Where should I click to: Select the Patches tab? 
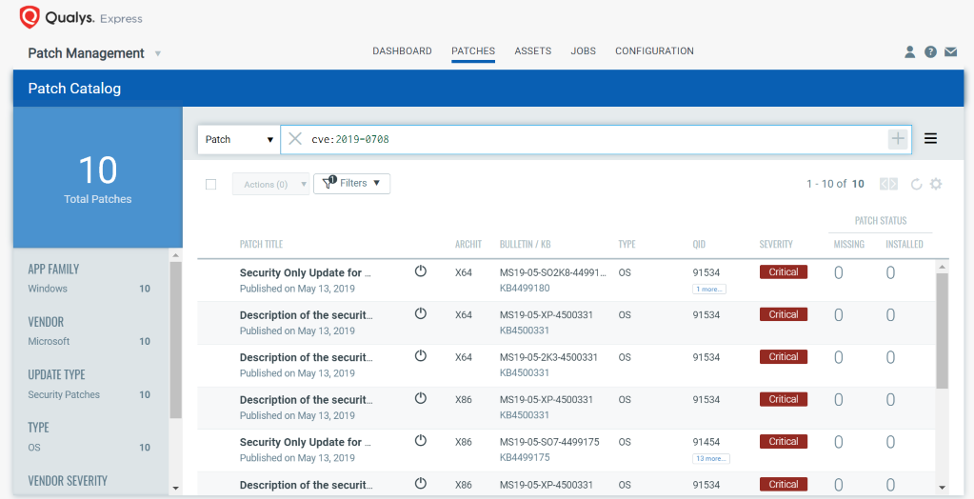[x=473, y=51]
